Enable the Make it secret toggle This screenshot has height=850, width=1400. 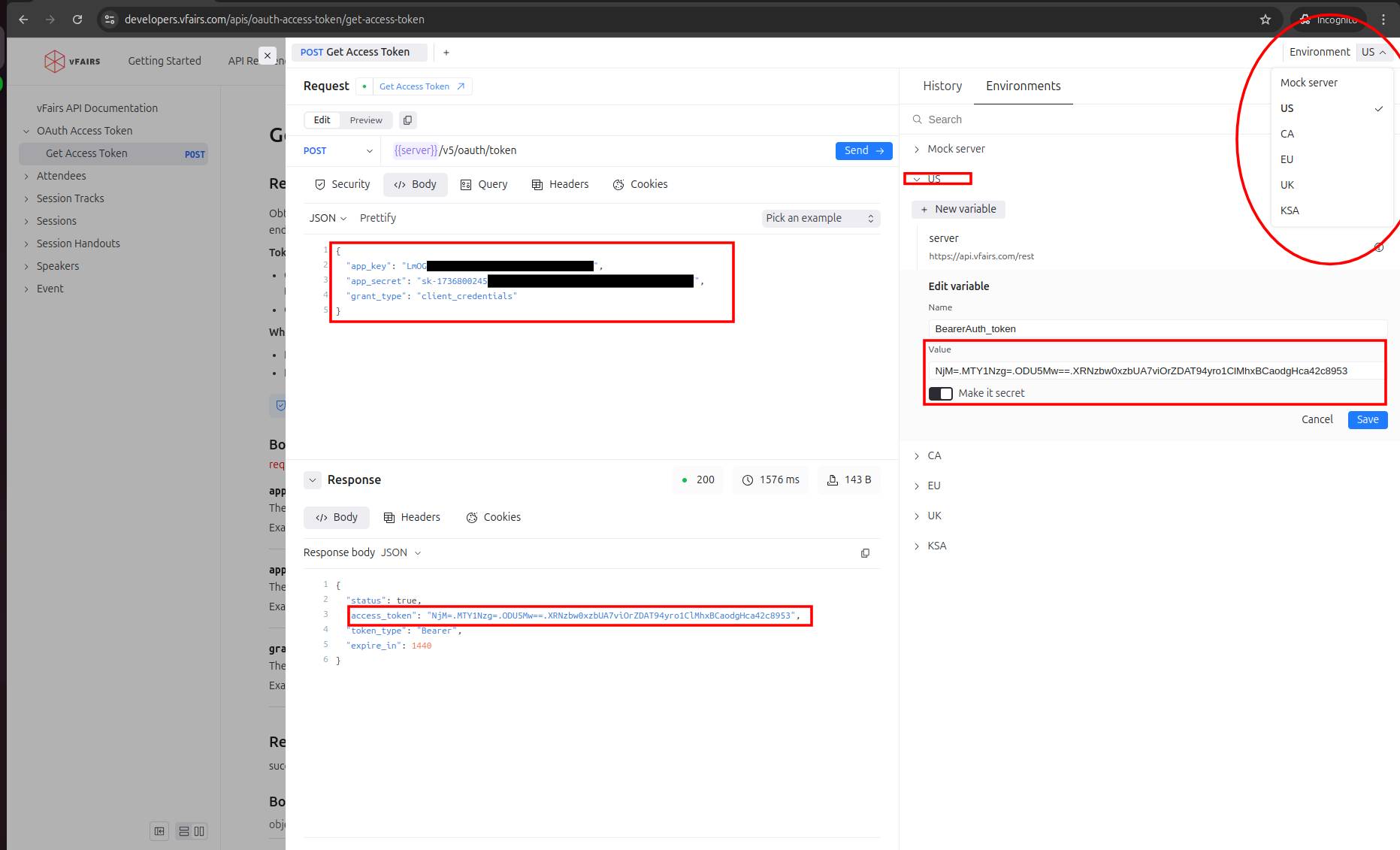tap(940, 393)
